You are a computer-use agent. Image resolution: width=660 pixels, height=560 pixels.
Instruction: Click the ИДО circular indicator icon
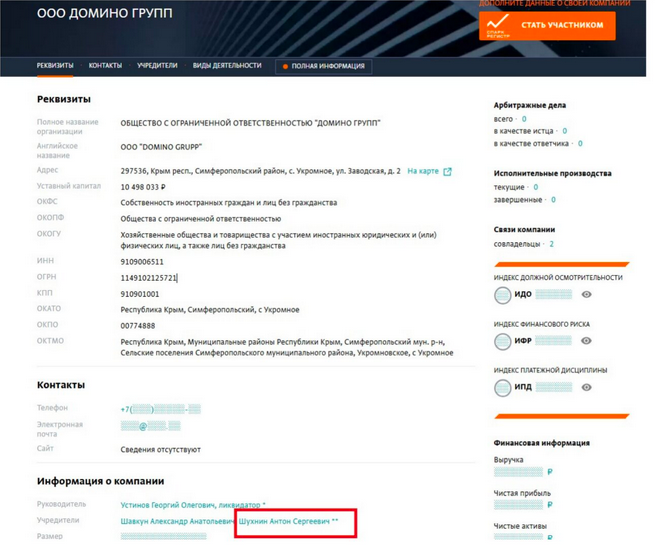tap(502, 295)
